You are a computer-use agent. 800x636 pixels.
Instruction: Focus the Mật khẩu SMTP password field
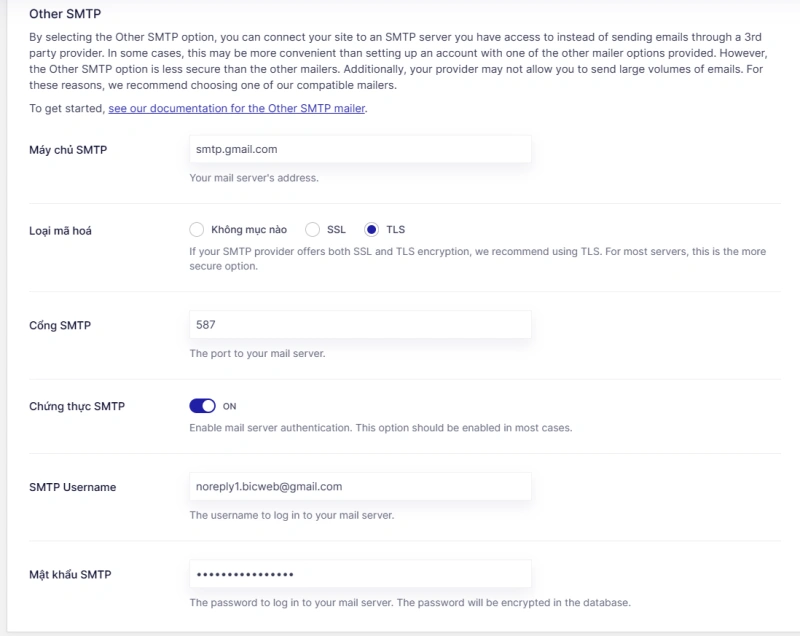pos(360,574)
